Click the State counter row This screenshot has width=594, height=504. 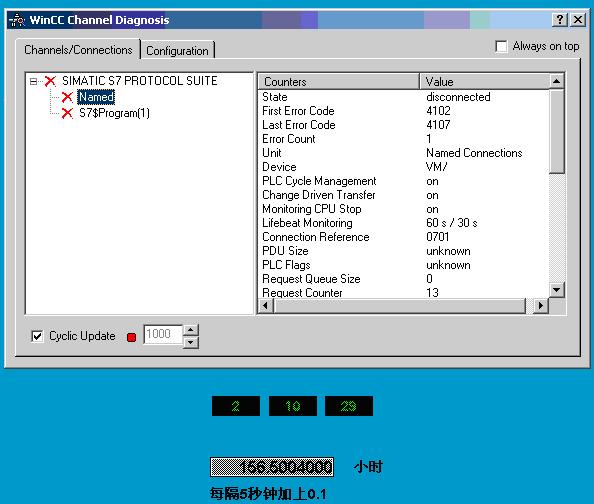(403, 97)
